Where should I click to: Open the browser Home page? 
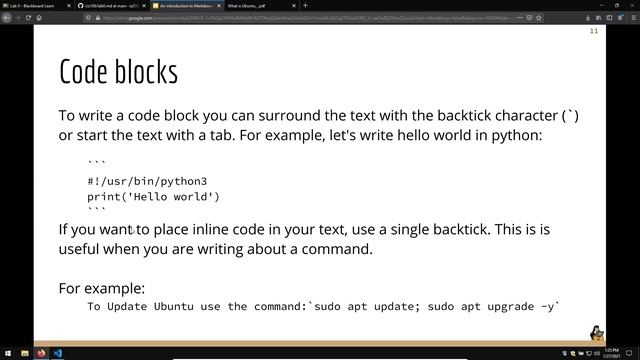[39, 18]
